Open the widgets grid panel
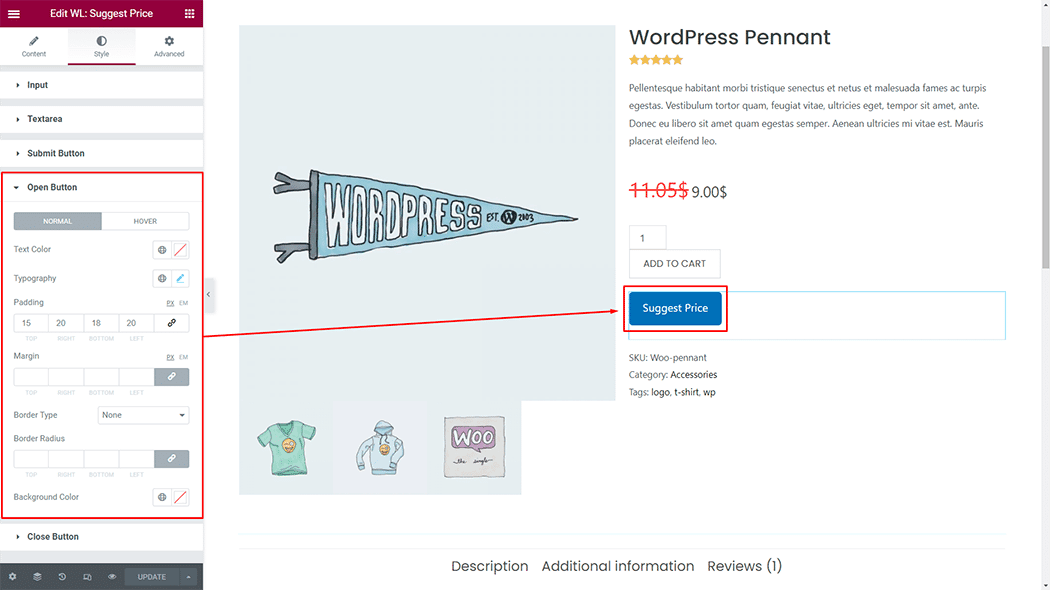This screenshot has width=1050, height=590. [189, 13]
